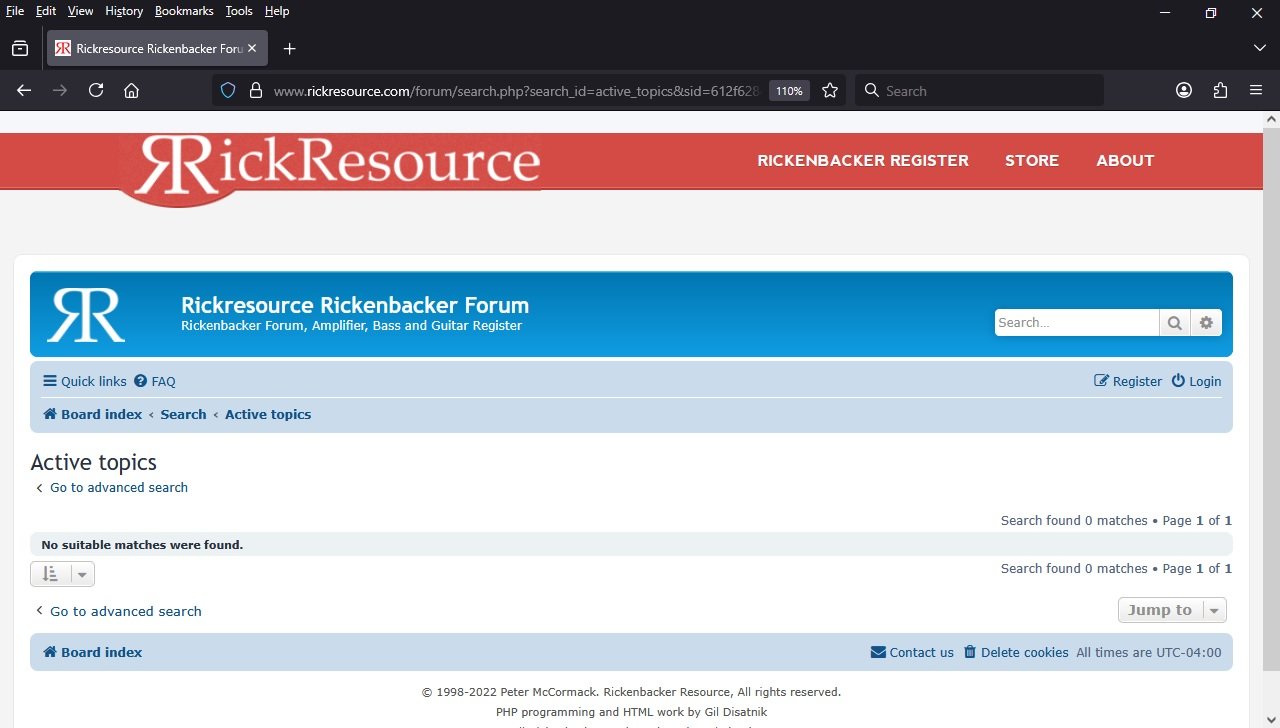Screen dimensions: 1280x728
Task: Open the ABOUT nav link
Action: coord(1125,160)
